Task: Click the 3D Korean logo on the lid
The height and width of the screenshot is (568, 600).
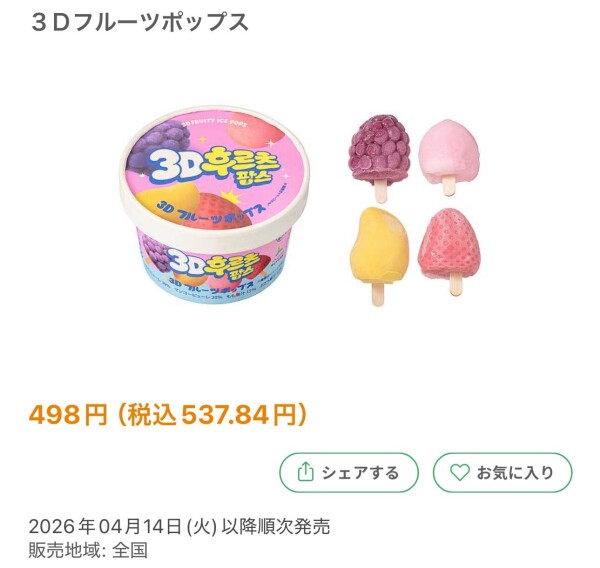Action: pos(216,166)
